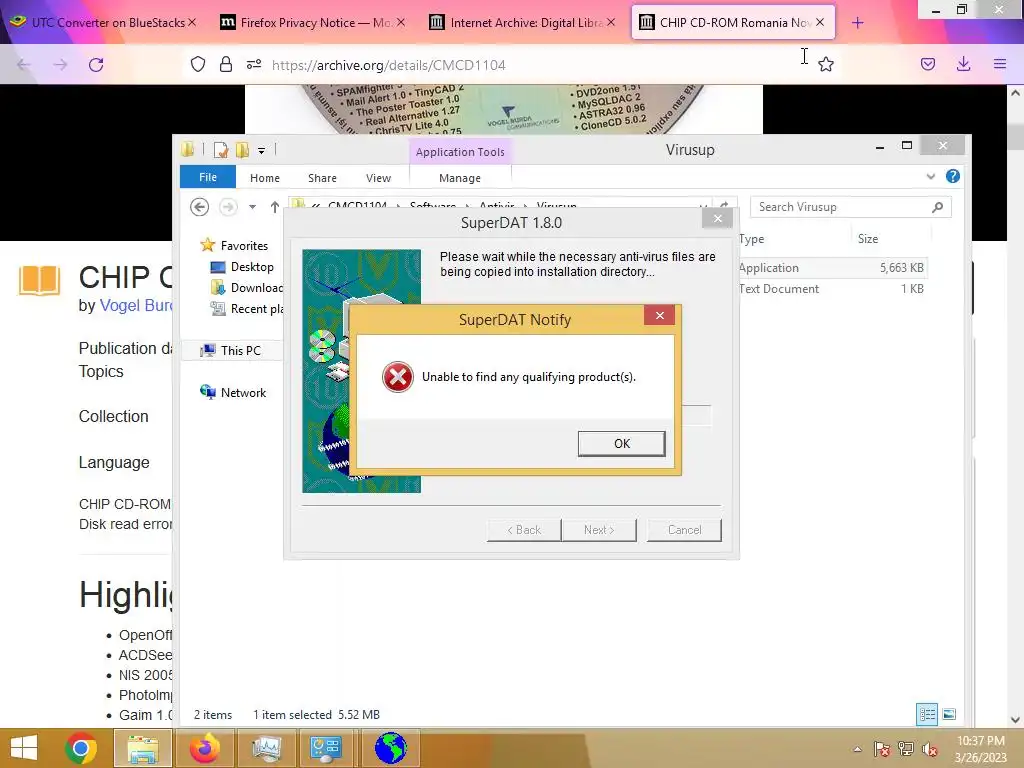1024x768 pixels.
Task: Open Recent places in navigation pane
Action: coord(247,308)
